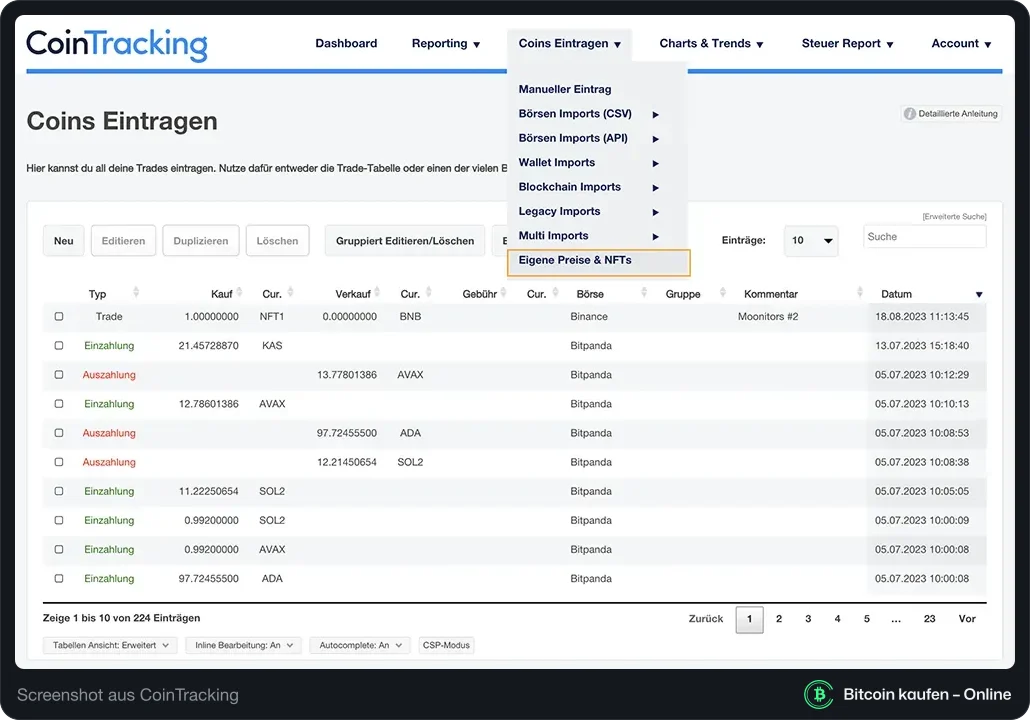This screenshot has height=720, width=1030.
Task: Go to page 5 of entries
Action: tap(866, 619)
